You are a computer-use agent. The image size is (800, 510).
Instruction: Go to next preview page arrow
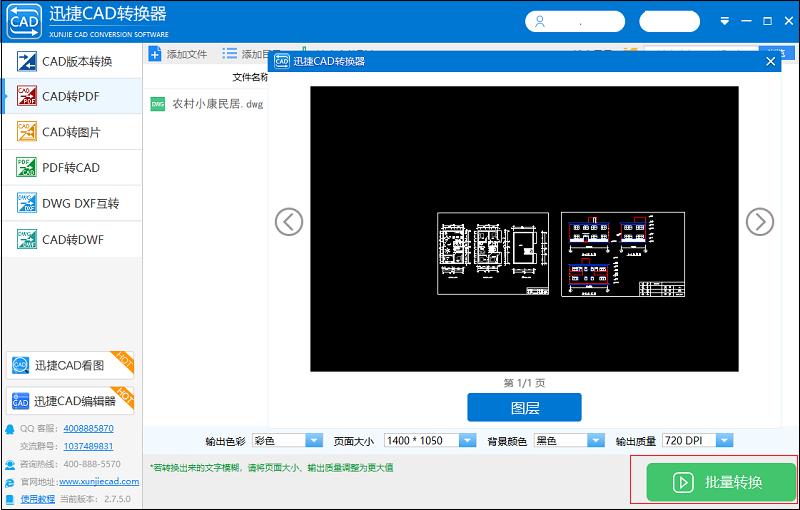pyautogui.click(x=760, y=222)
